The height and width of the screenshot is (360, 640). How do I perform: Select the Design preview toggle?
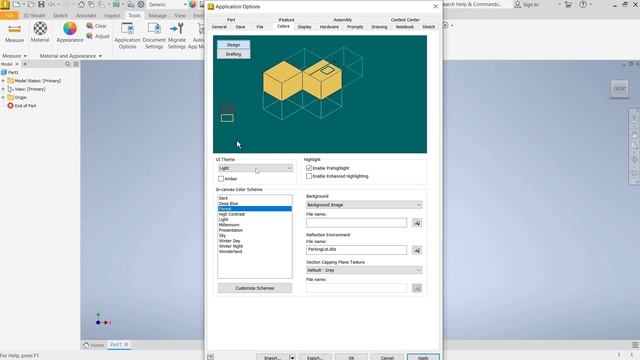[x=233, y=45]
